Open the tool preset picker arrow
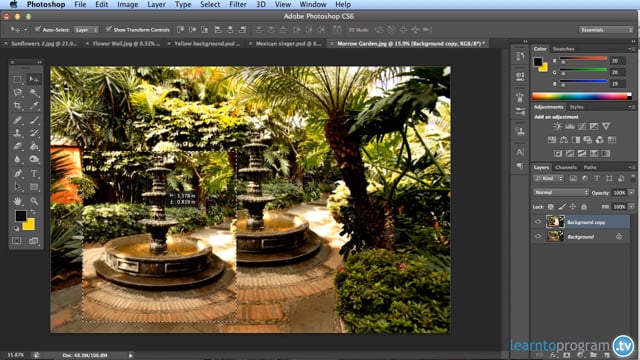Screen dimensions: 640x360 tap(25, 30)
